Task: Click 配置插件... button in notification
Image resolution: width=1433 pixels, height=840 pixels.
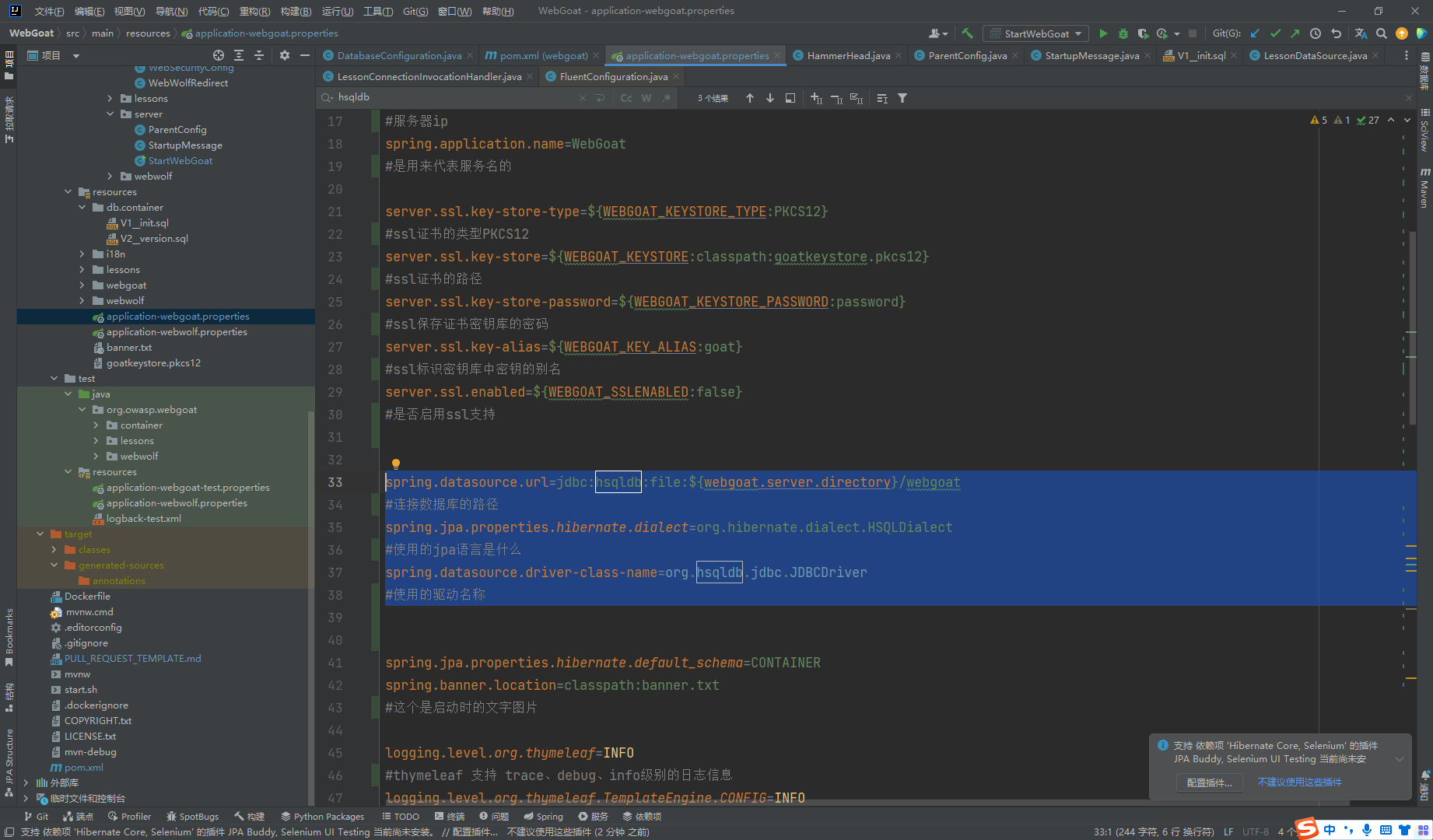Action: click(x=1209, y=782)
